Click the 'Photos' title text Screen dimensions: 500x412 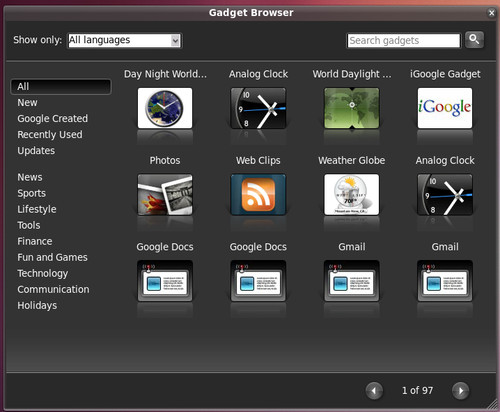(165, 160)
